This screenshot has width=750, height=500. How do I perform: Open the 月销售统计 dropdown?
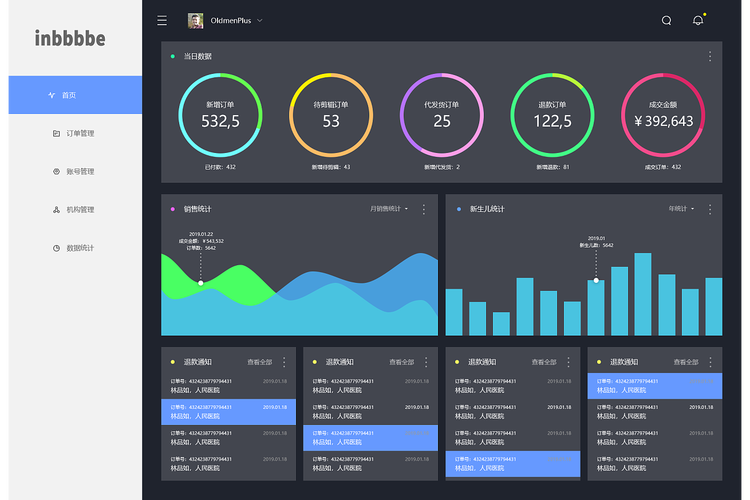(389, 209)
